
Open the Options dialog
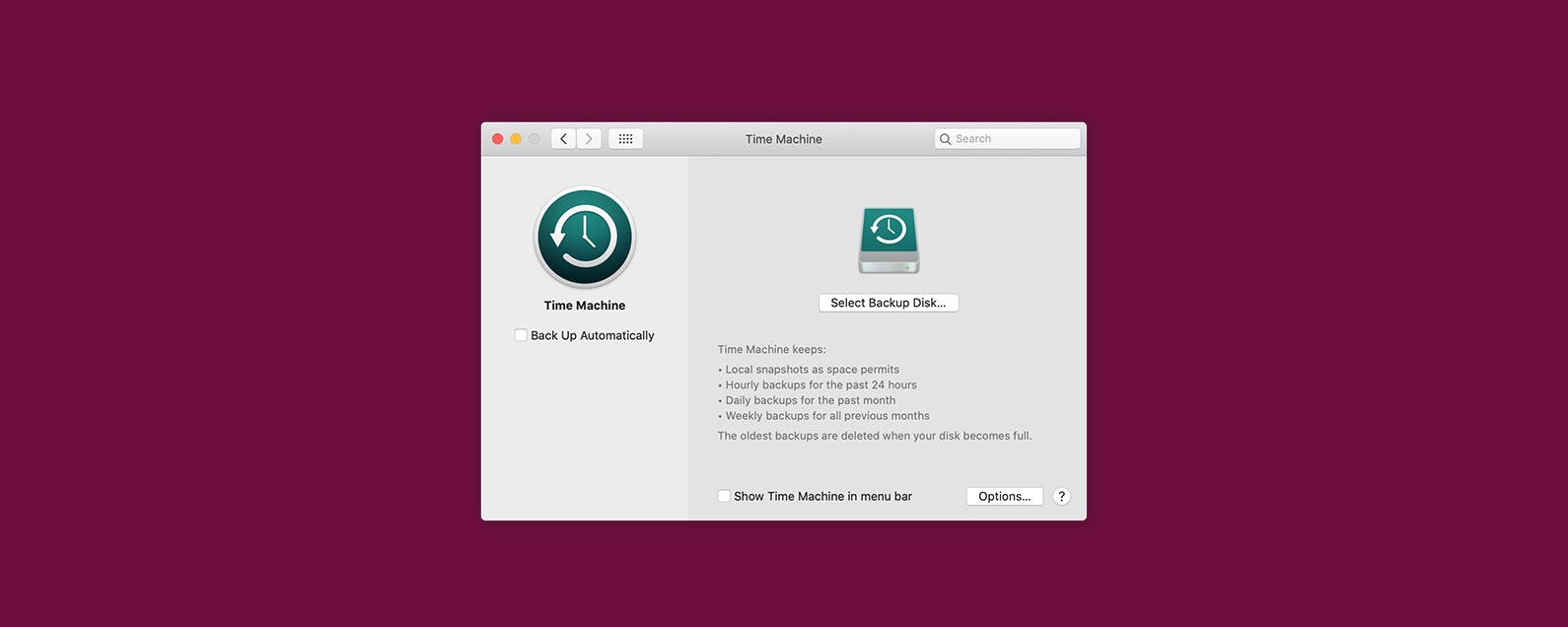(x=1004, y=496)
